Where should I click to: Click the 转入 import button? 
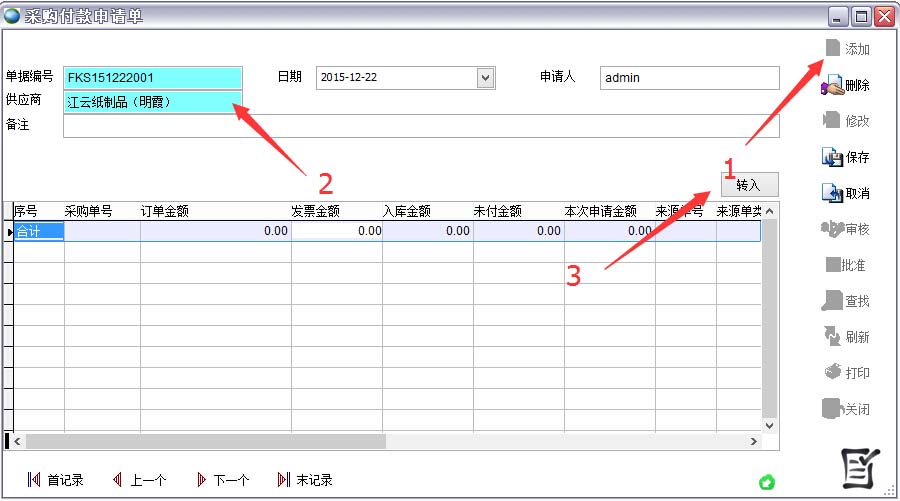pyautogui.click(x=748, y=185)
